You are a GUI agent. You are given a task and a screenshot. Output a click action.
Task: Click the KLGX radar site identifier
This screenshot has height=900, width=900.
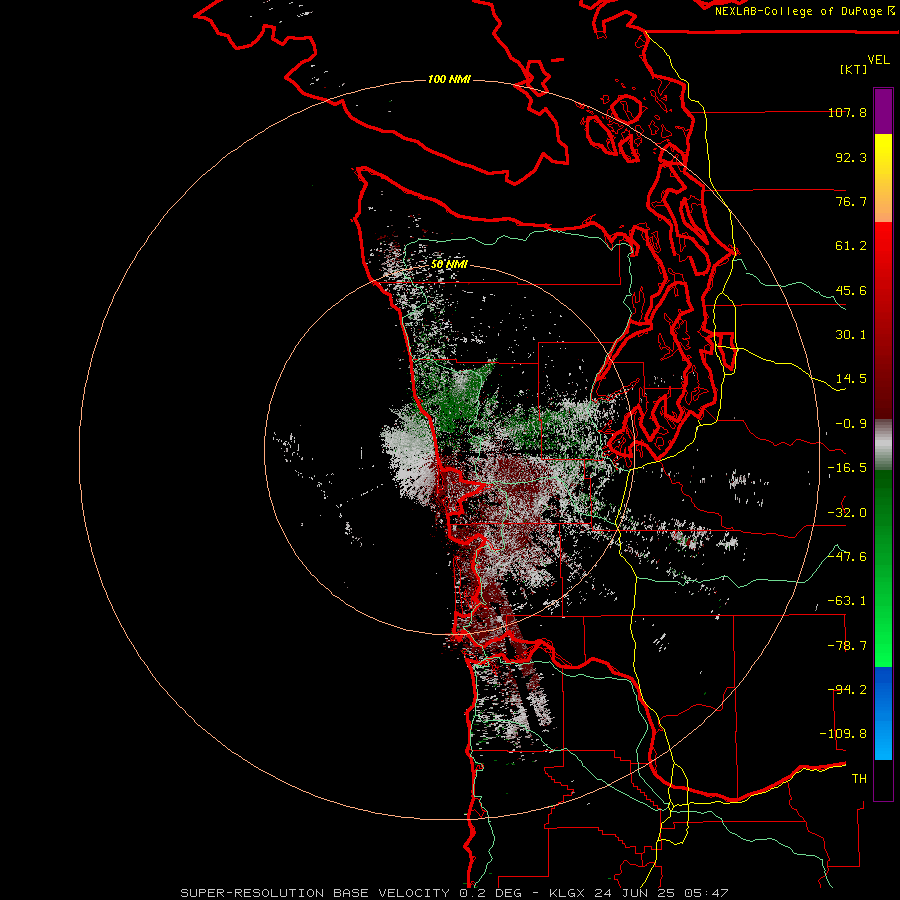tap(568, 893)
